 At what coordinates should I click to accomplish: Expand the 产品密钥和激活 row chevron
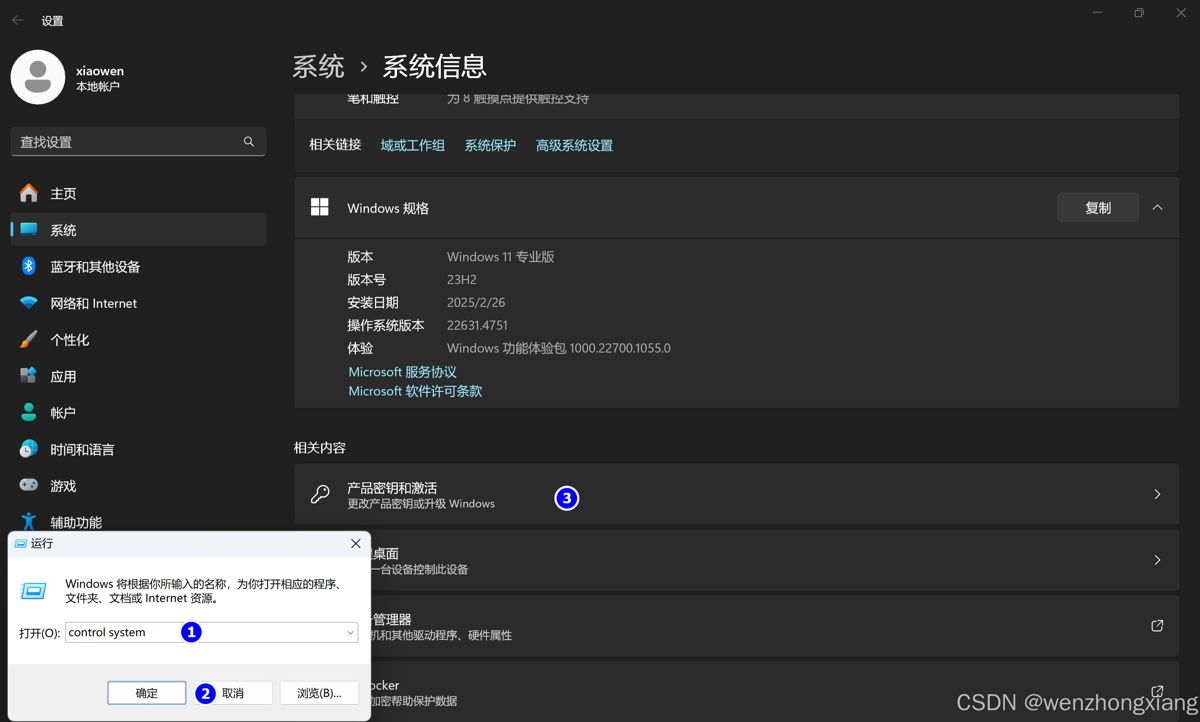point(1157,494)
